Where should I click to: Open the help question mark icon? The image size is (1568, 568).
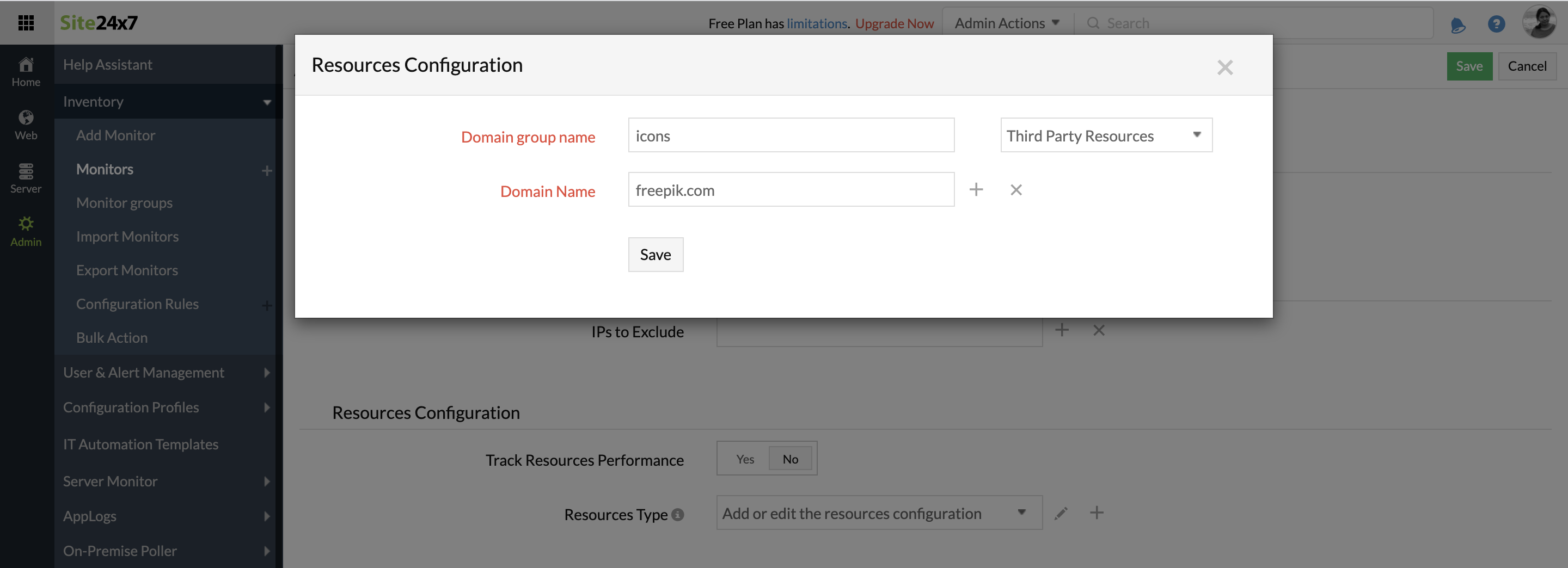(1496, 24)
